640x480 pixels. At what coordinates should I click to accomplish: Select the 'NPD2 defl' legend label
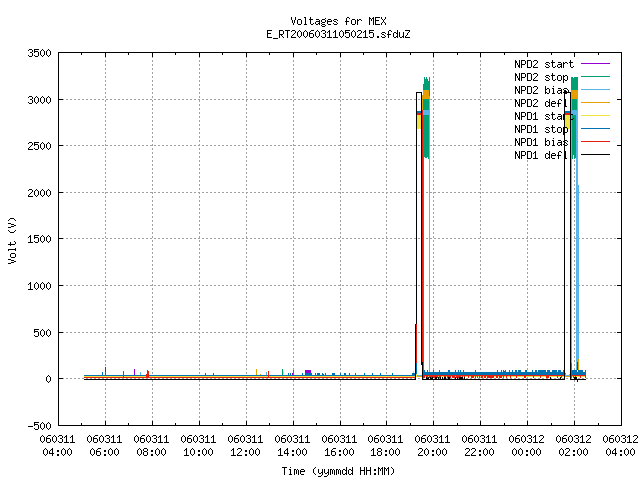541,103
